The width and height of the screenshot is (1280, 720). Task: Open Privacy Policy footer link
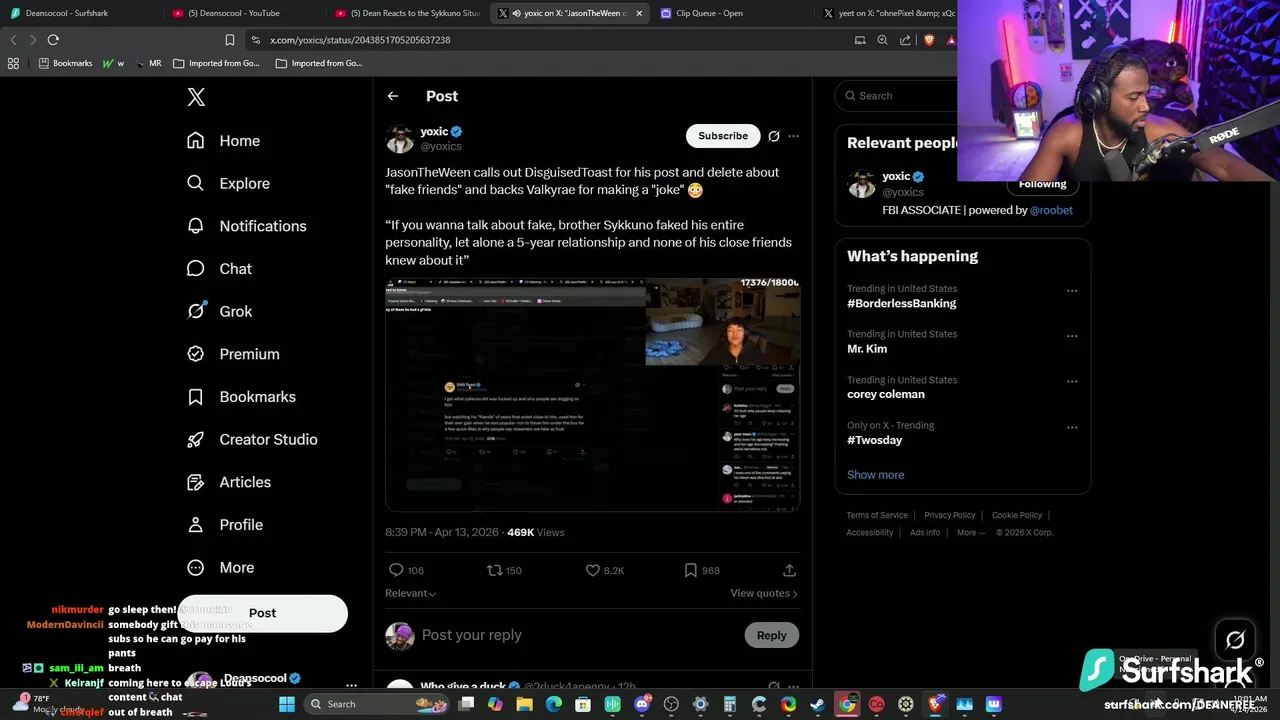click(x=950, y=515)
